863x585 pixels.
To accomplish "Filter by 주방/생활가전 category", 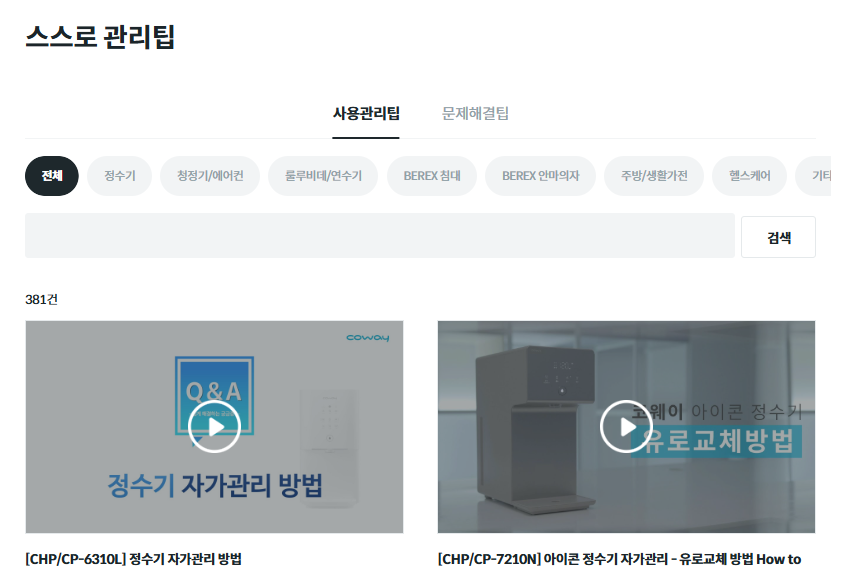I will point(654,176).
